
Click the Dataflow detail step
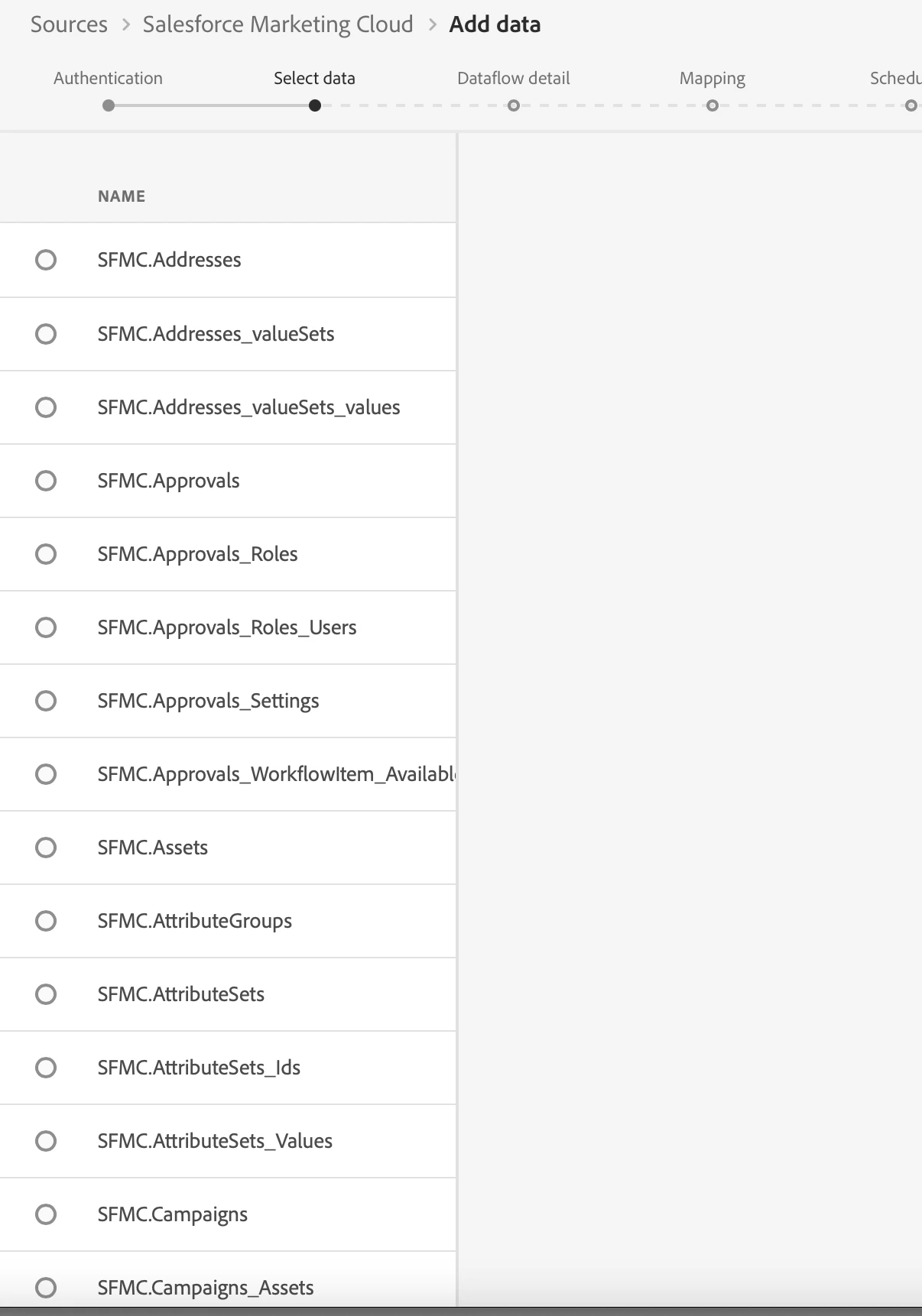(513, 78)
